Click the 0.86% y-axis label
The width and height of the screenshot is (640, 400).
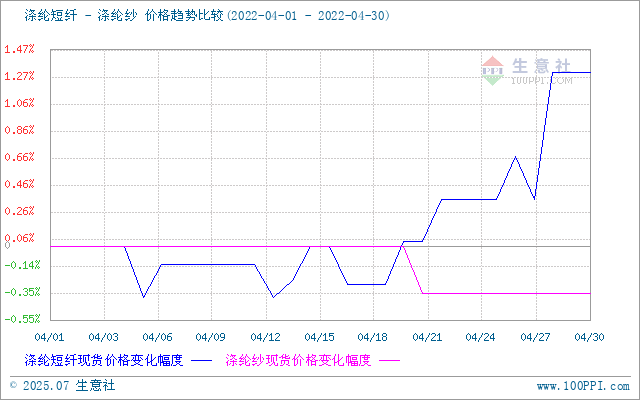click(x=19, y=130)
